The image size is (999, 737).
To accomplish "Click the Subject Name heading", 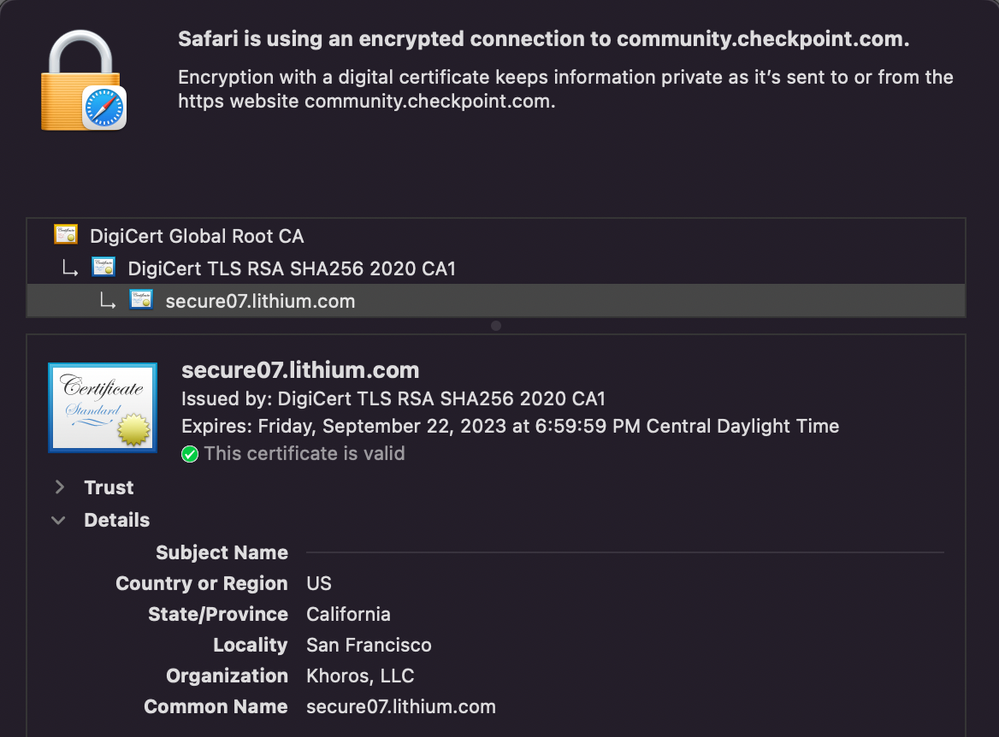I will pyautogui.click(x=222, y=553).
